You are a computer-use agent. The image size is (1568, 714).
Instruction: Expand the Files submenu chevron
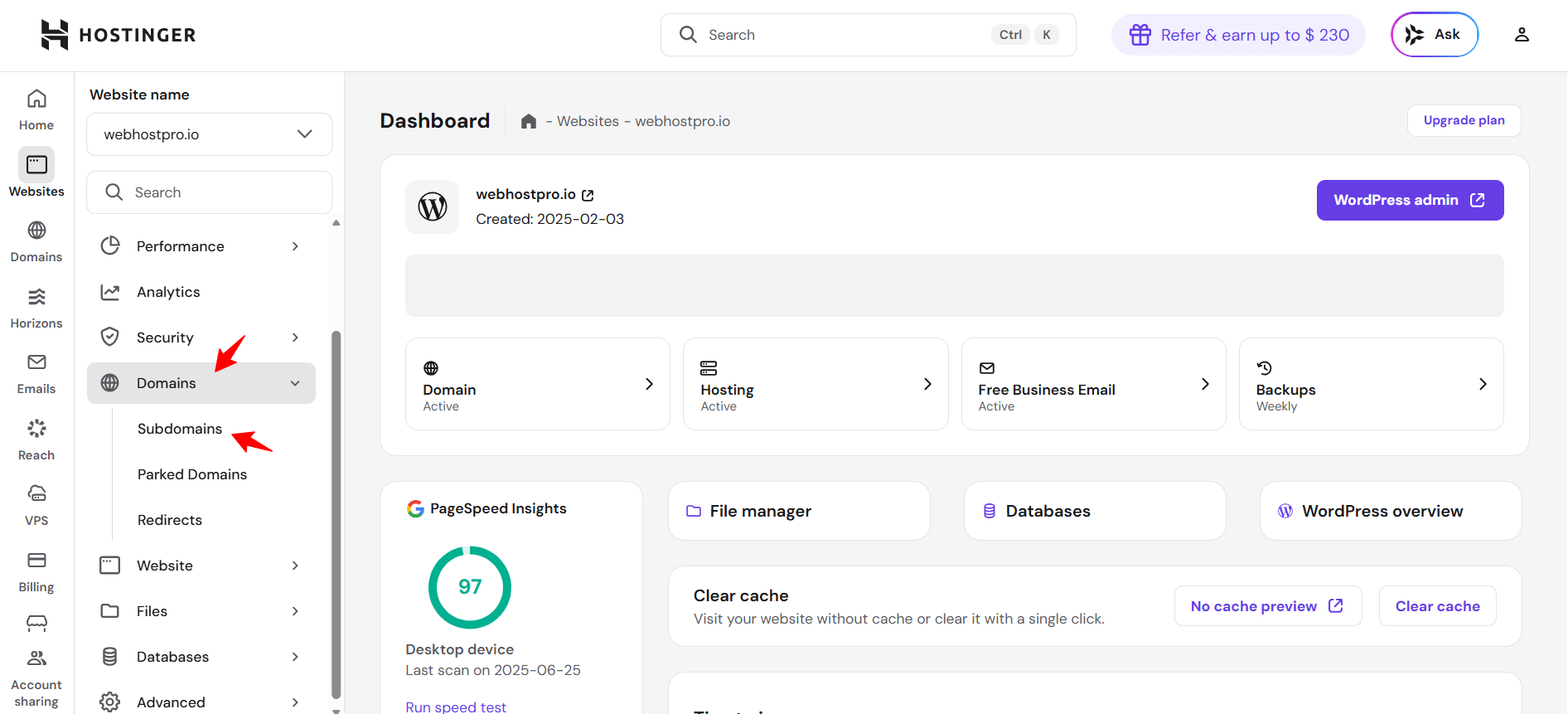coord(295,611)
